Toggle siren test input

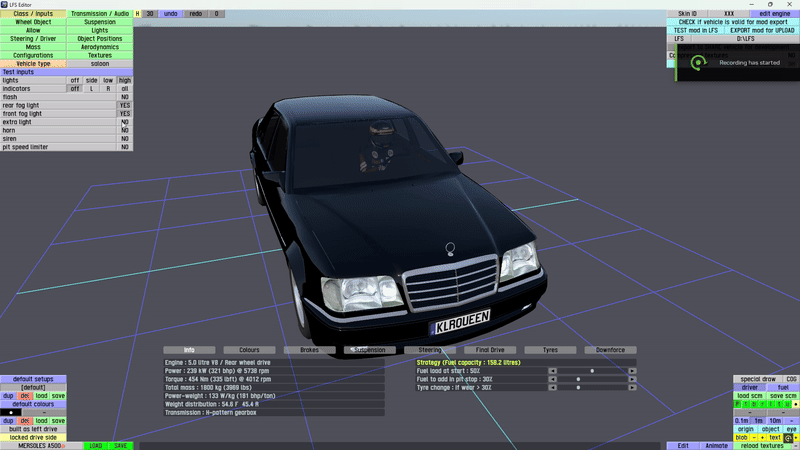[125, 139]
